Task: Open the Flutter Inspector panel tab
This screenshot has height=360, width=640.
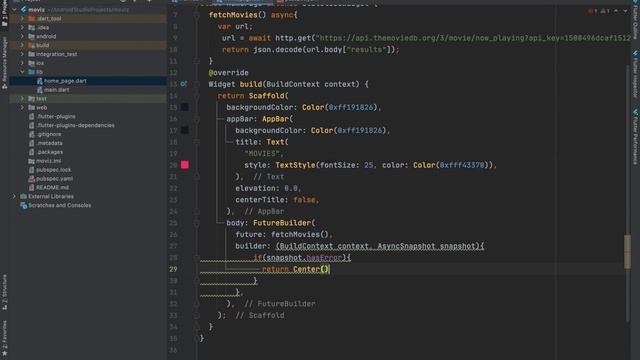Action: tap(636, 74)
